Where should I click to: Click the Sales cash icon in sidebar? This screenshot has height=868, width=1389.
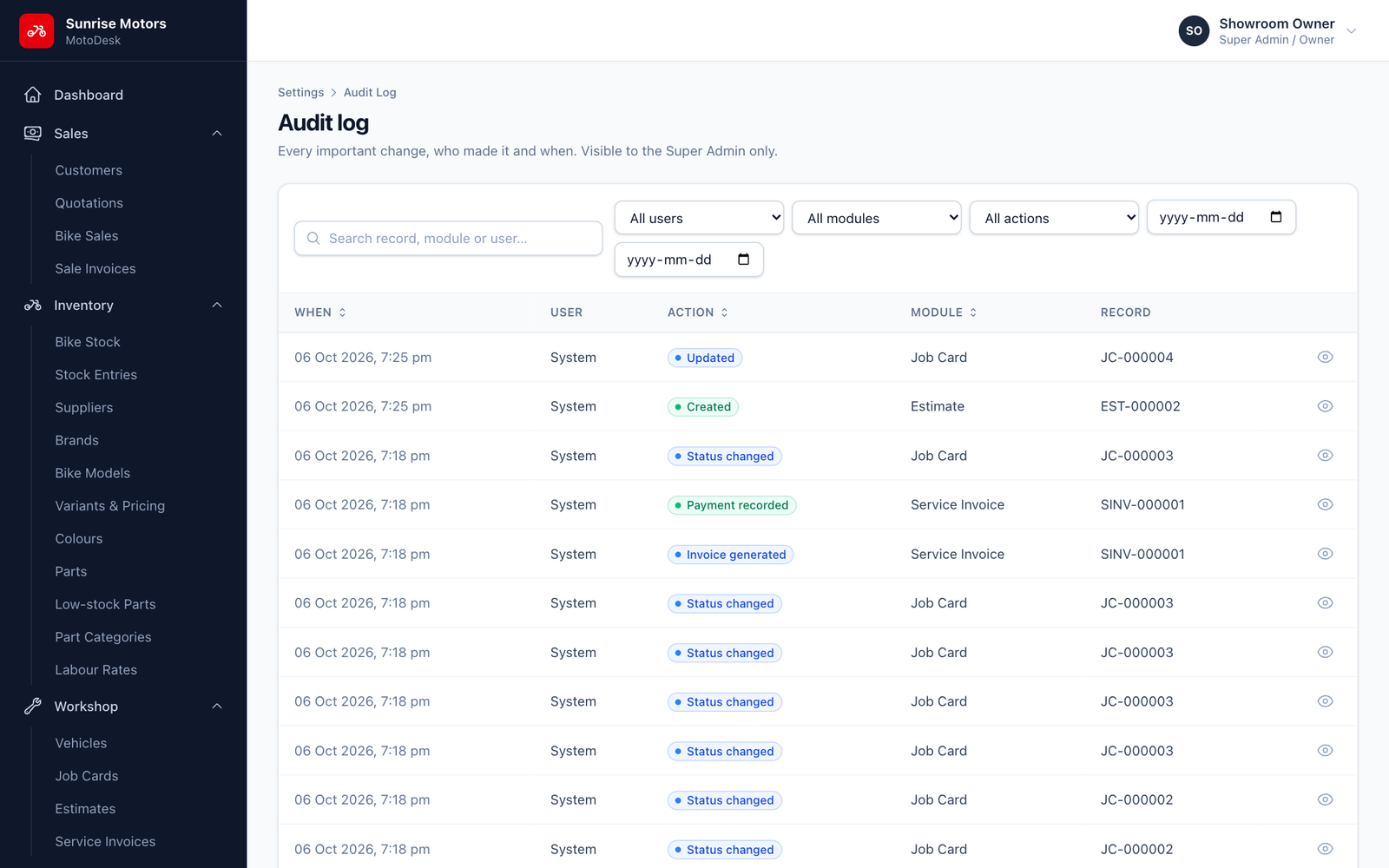[x=33, y=134]
